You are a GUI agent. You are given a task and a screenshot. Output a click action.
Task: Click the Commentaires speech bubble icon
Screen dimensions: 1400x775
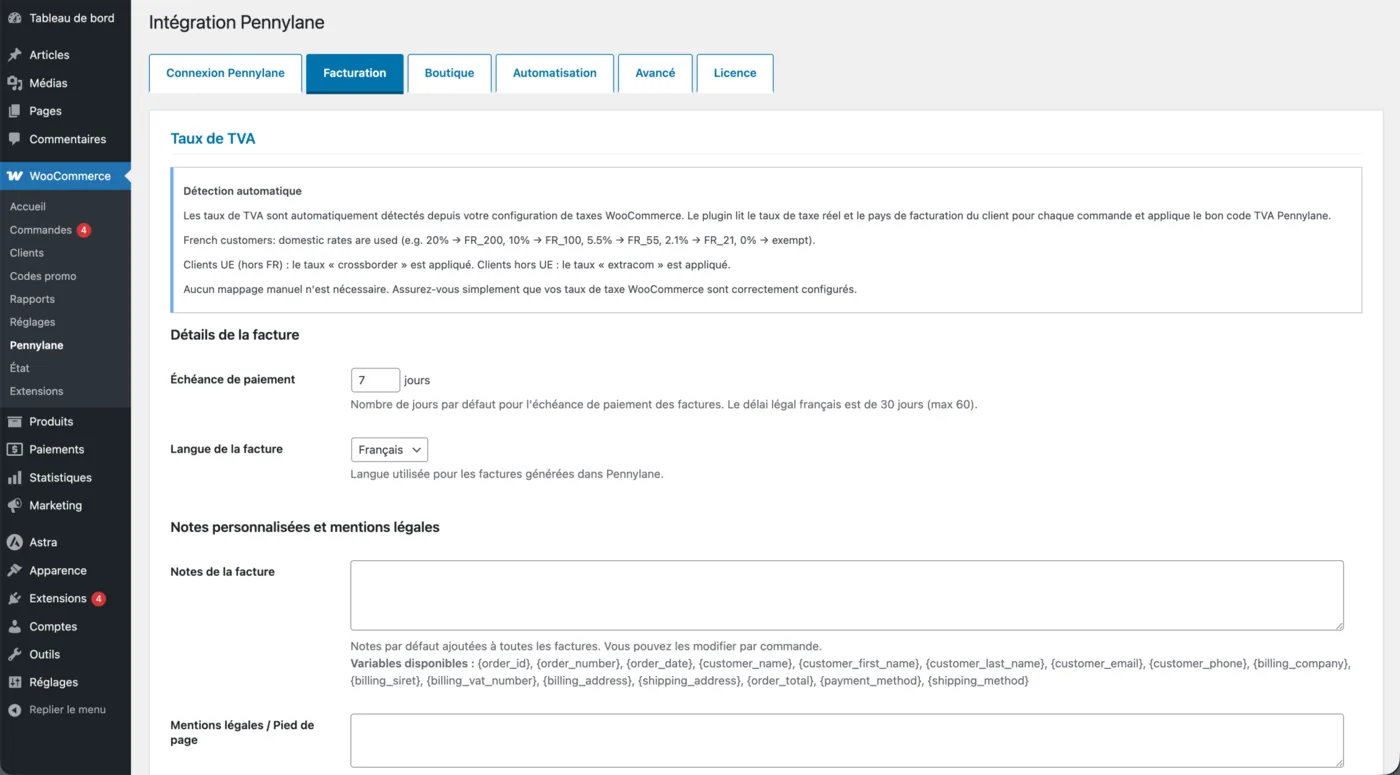15,139
